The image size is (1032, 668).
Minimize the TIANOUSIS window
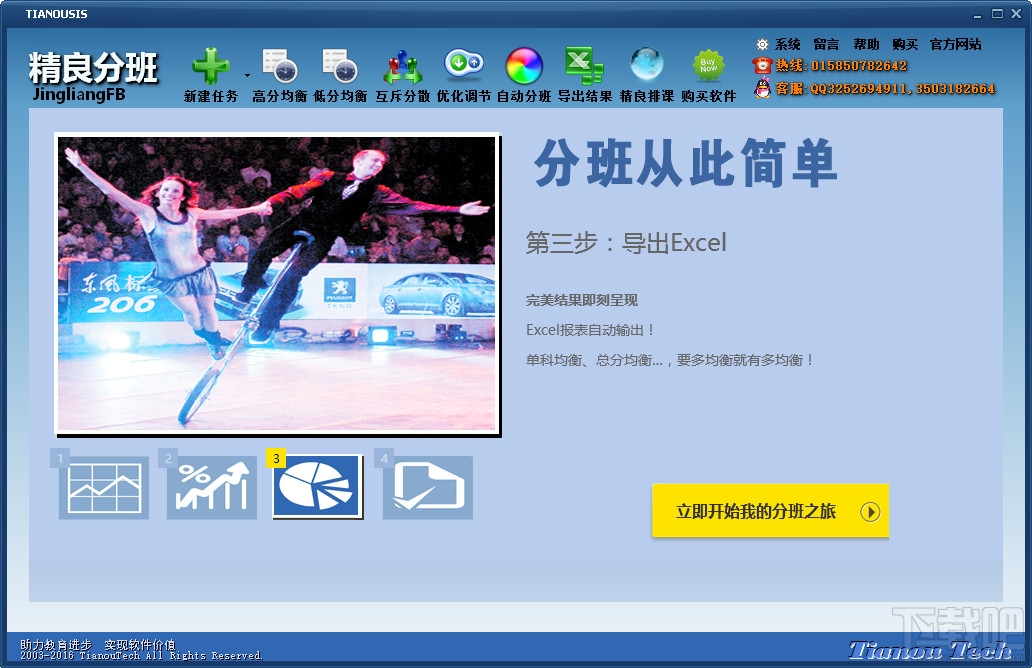point(977,14)
